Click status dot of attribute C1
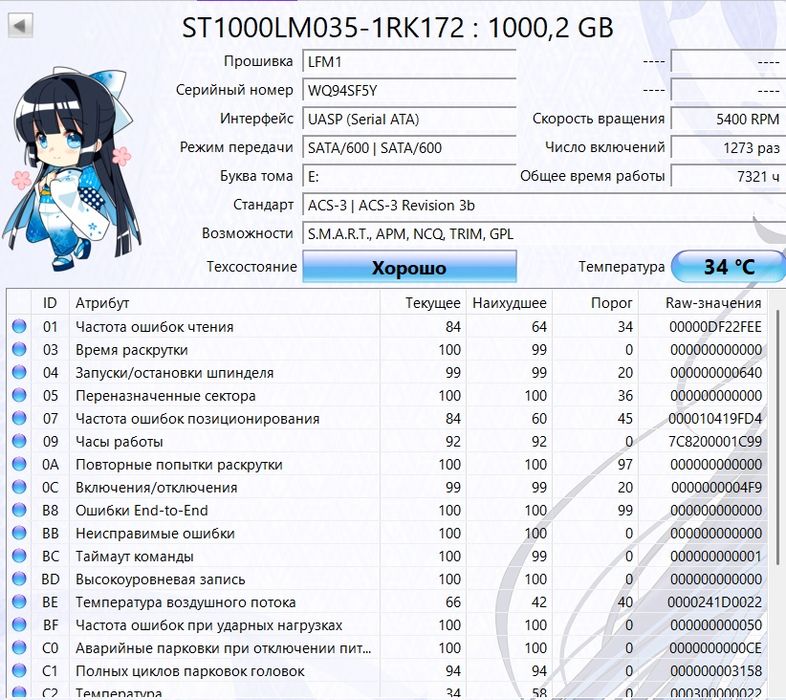786x700 pixels. [19, 671]
